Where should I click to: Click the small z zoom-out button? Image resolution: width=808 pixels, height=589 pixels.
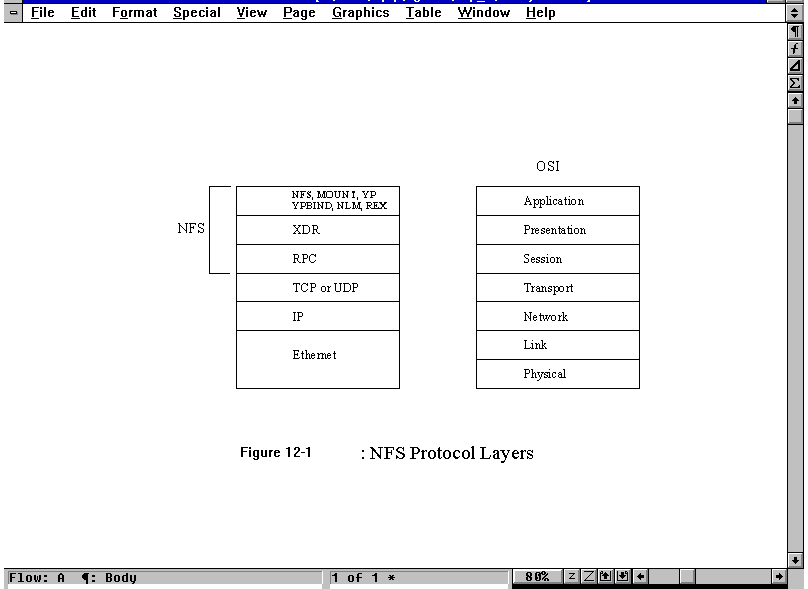click(572, 577)
